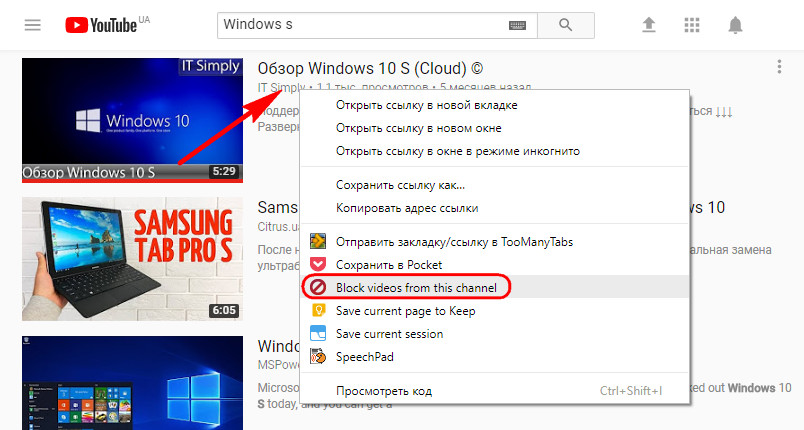Screen dimensions: 804x430
Task: Open the YouTube hamburger guide menu
Action: click(32, 25)
